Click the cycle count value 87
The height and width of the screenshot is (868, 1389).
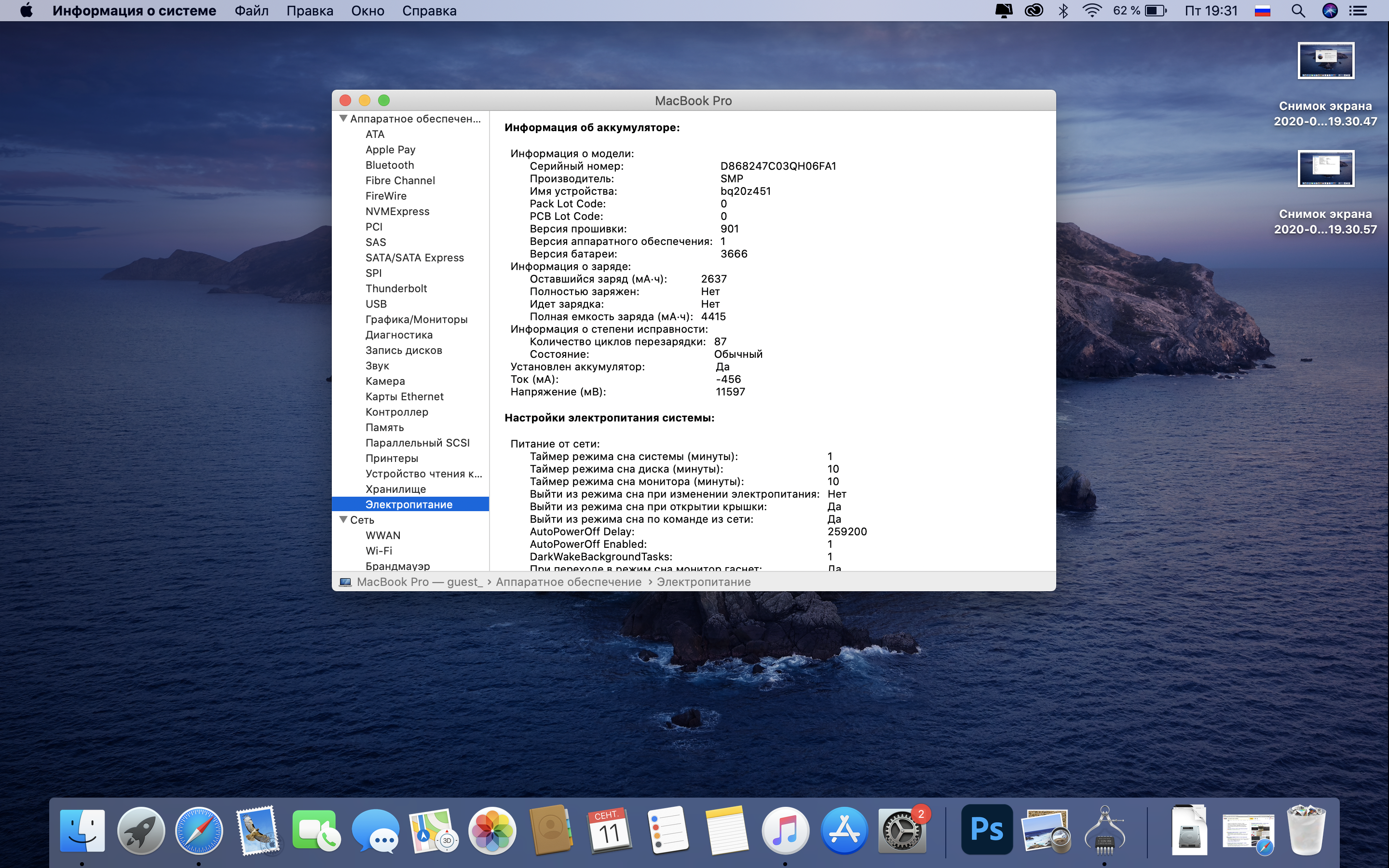pyautogui.click(x=720, y=341)
